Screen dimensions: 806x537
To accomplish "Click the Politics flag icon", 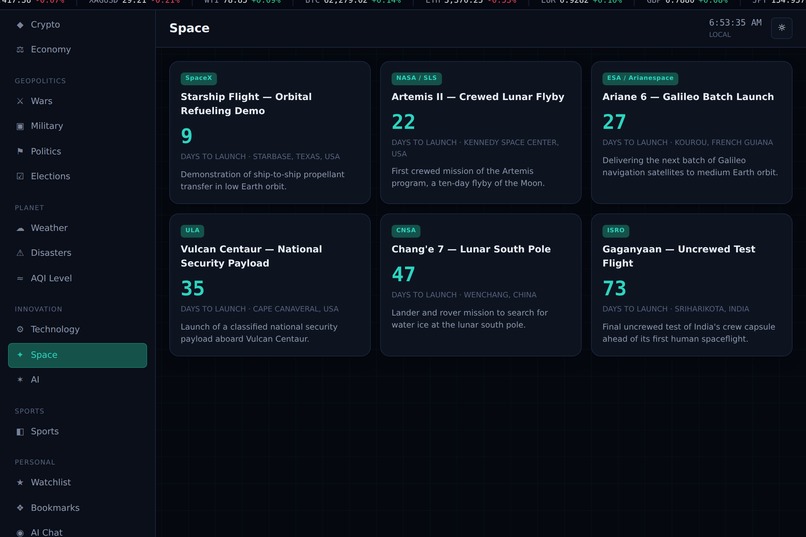I will (20, 151).
